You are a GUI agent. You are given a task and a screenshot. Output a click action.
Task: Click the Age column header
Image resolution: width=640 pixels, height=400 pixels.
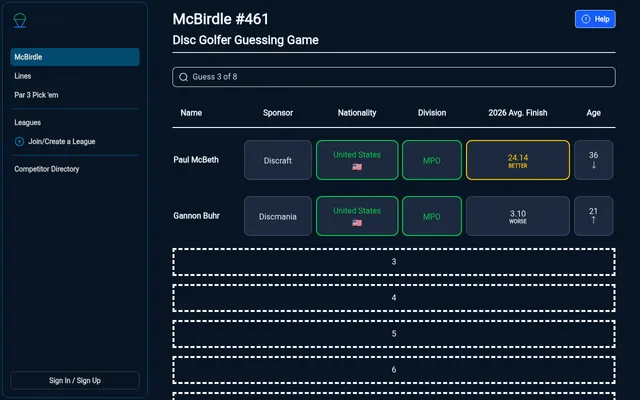coord(593,113)
